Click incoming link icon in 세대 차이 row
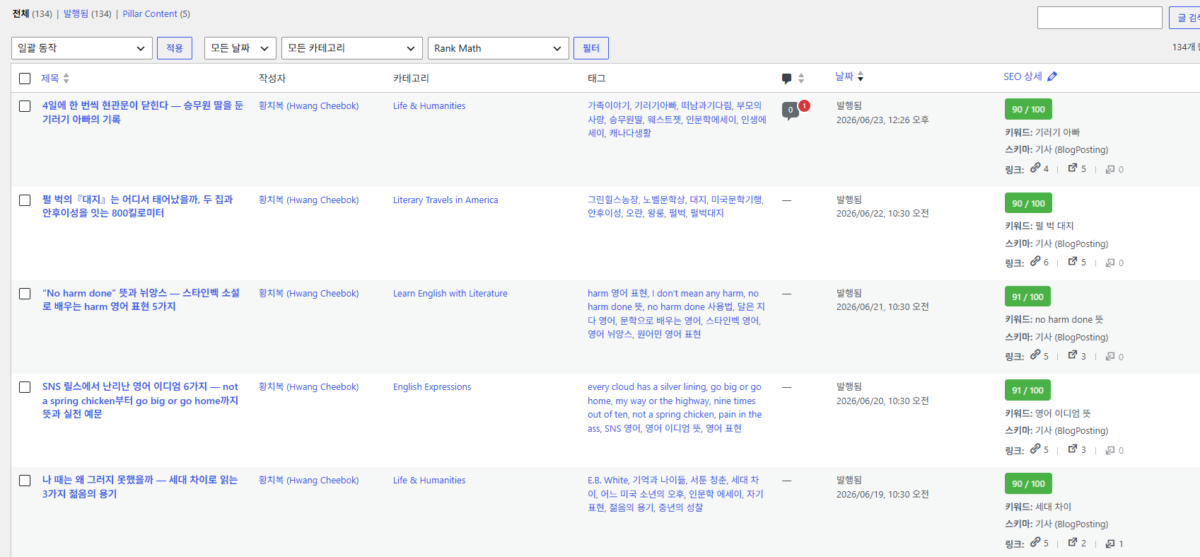1200x557 pixels. [1110, 543]
